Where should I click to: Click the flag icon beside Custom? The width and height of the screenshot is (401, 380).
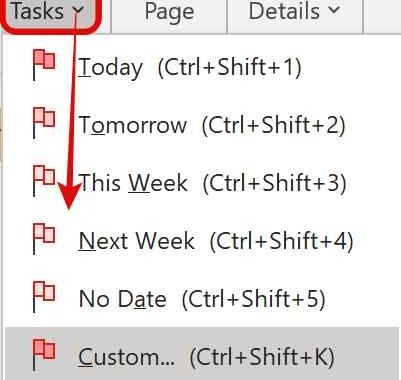pyautogui.click(x=44, y=355)
